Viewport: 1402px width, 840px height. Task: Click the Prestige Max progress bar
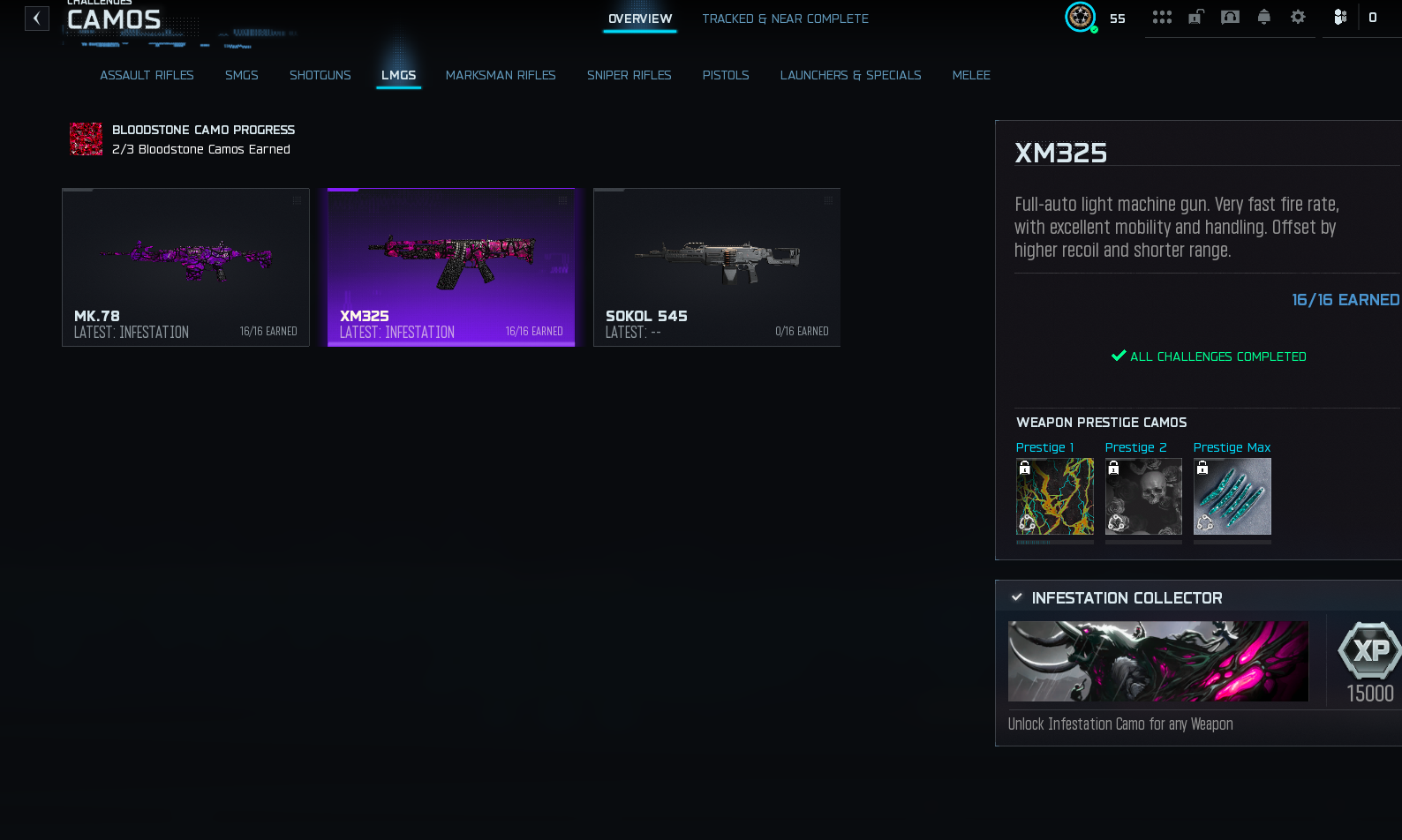(x=1232, y=542)
